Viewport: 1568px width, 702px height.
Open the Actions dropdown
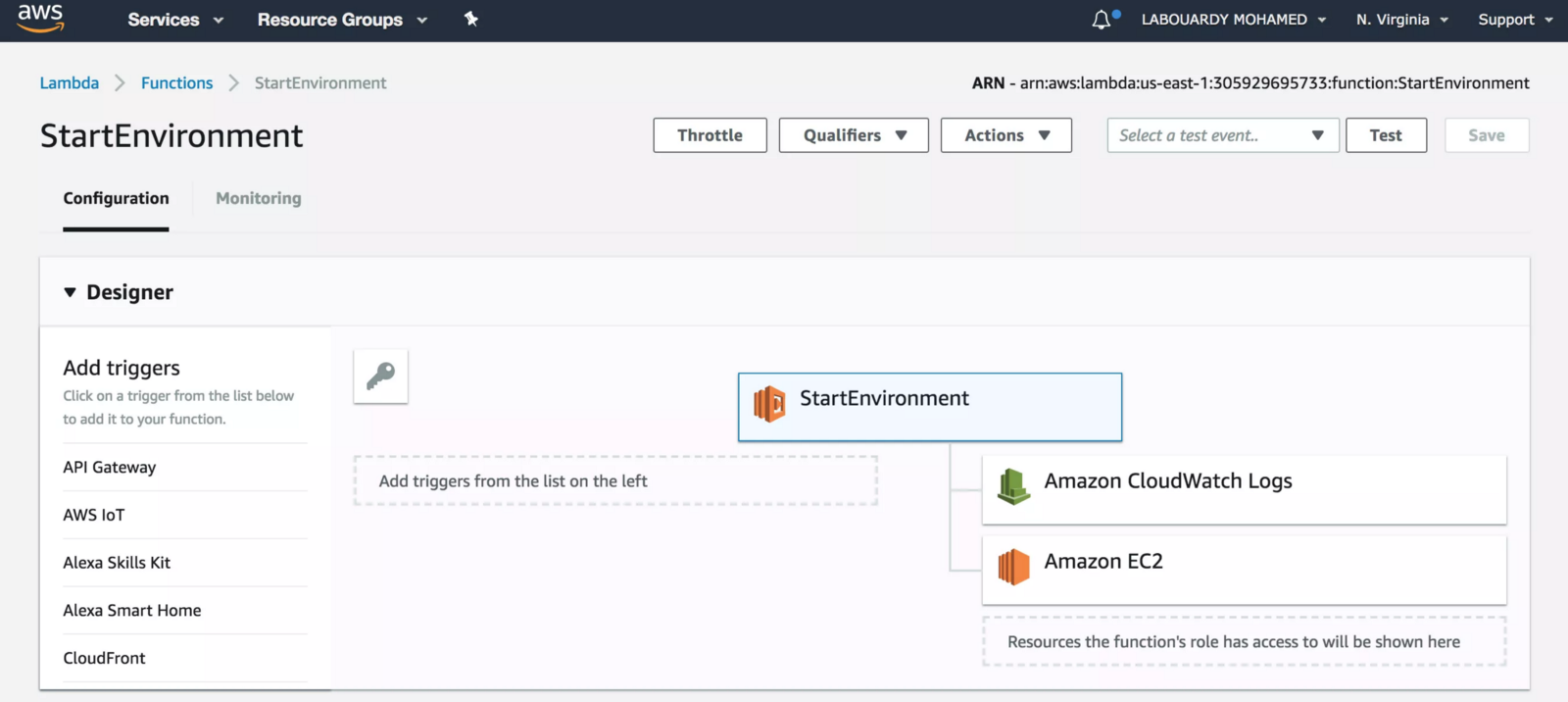[x=1005, y=135]
